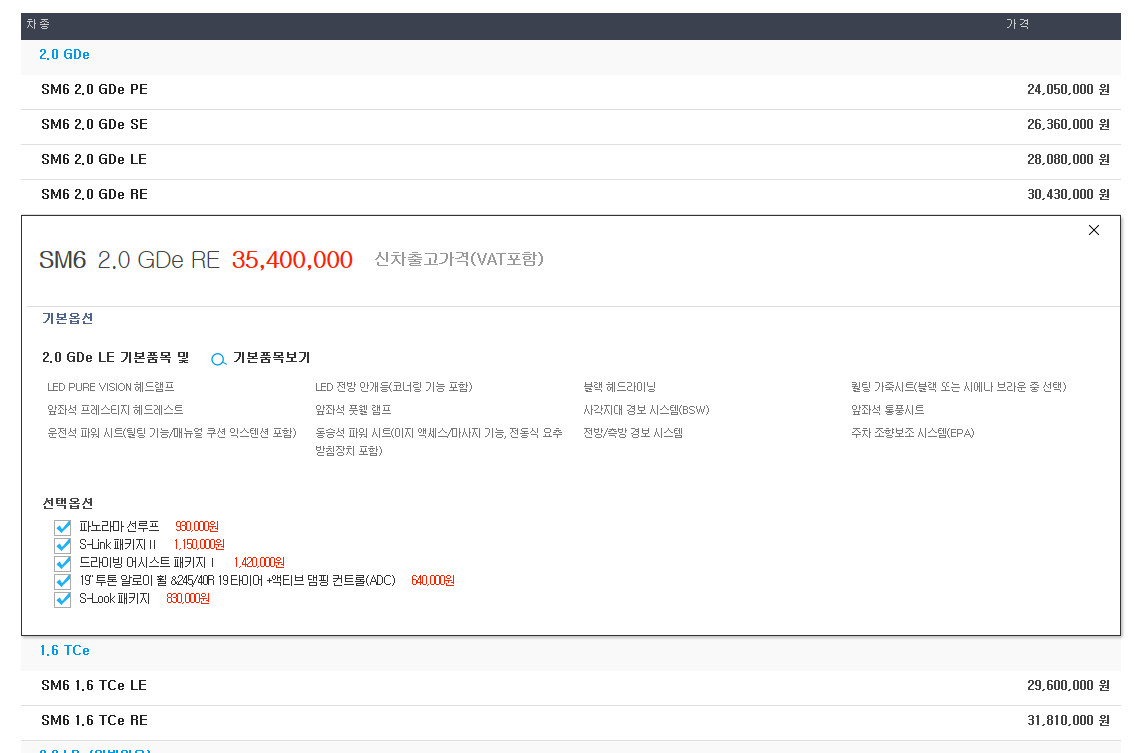This screenshot has width=1135, height=753.
Task: Select the SM6 2.0 GDe PE row
Action: point(570,90)
